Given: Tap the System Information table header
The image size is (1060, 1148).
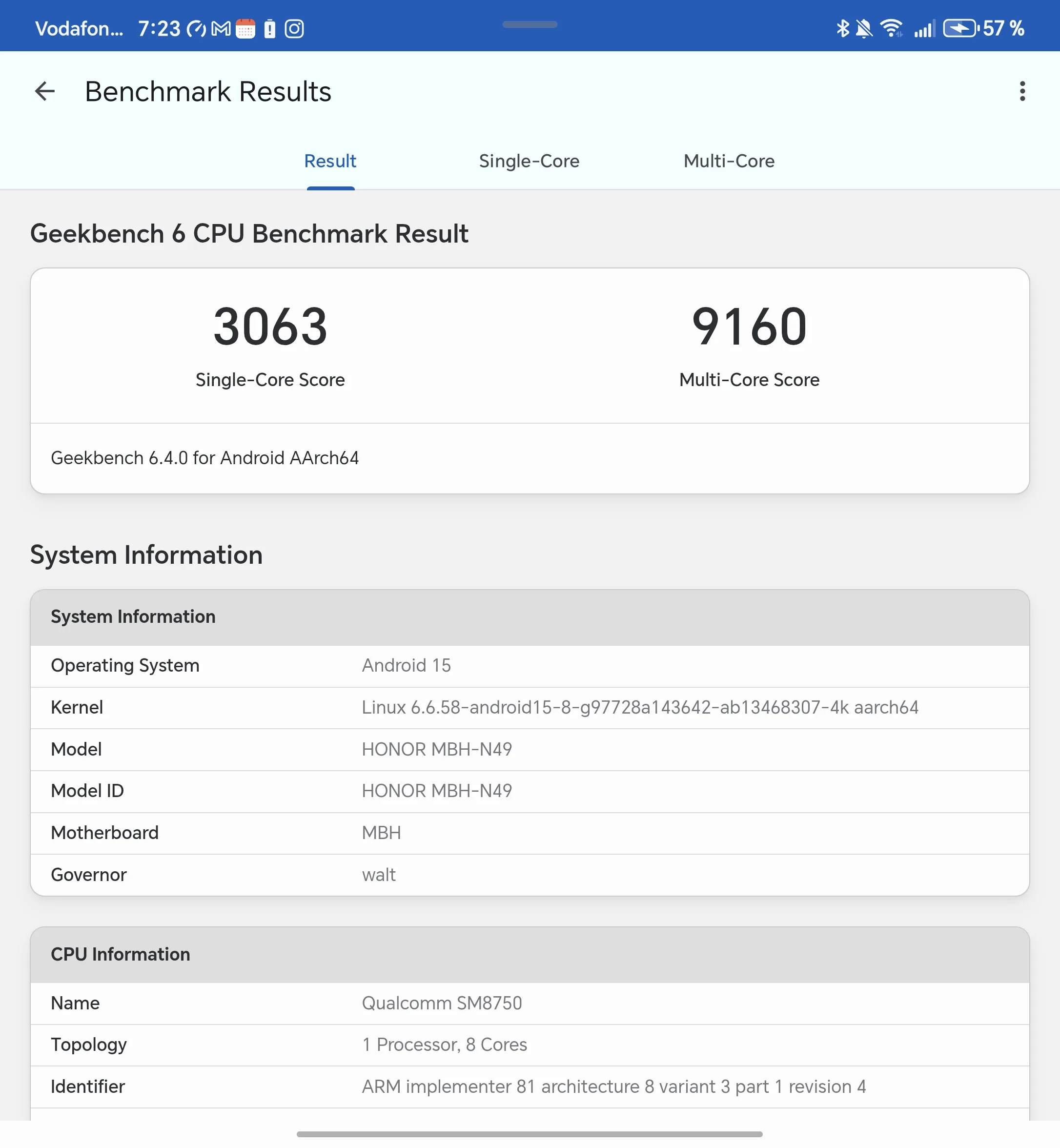Looking at the screenshot, I should click(x=529, y=617).
